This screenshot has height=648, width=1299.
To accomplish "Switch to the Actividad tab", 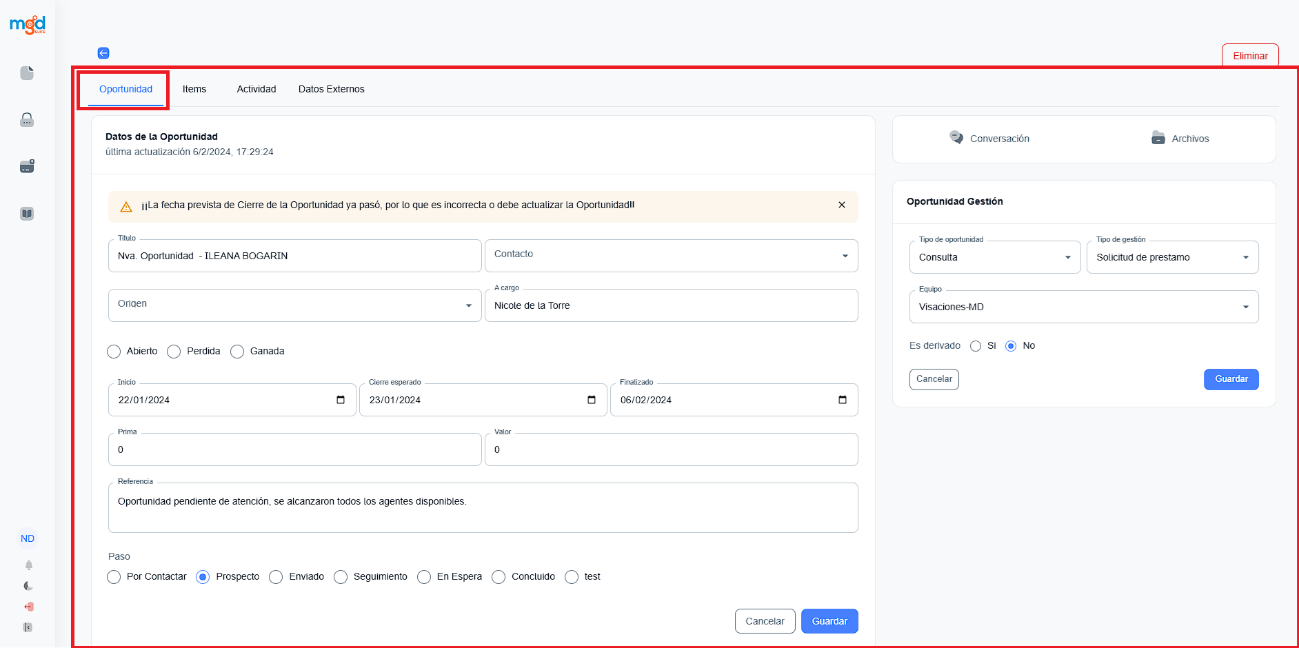I will click(256, 89).
